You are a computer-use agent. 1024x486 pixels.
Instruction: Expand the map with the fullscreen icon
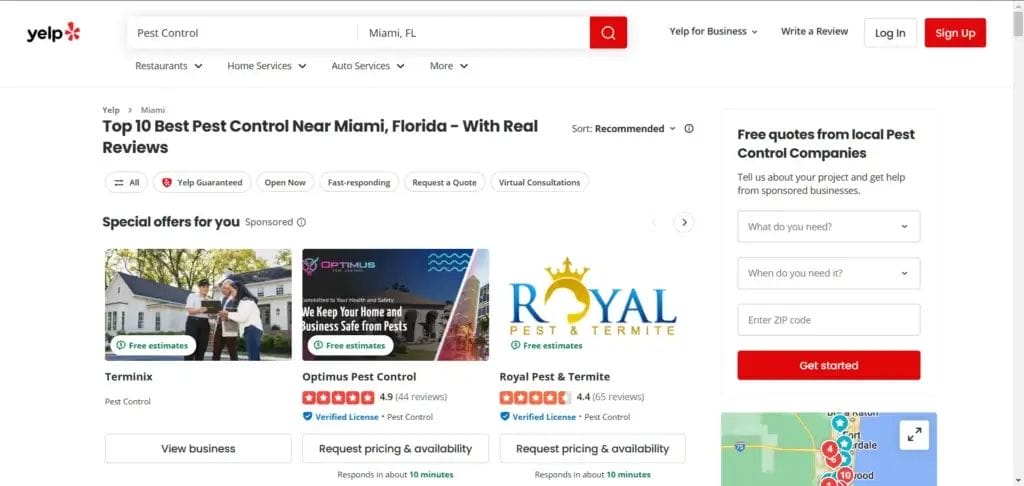[x=914, y=434]
